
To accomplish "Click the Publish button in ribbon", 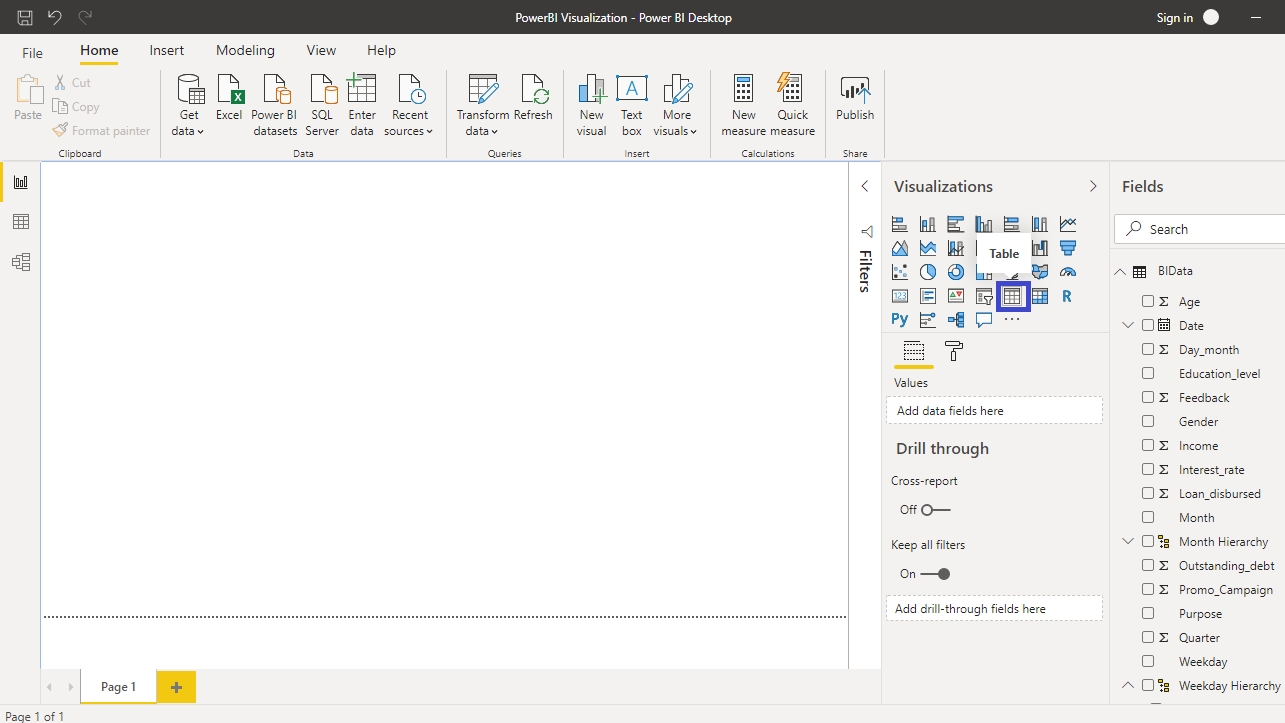I will coord(855,100).
